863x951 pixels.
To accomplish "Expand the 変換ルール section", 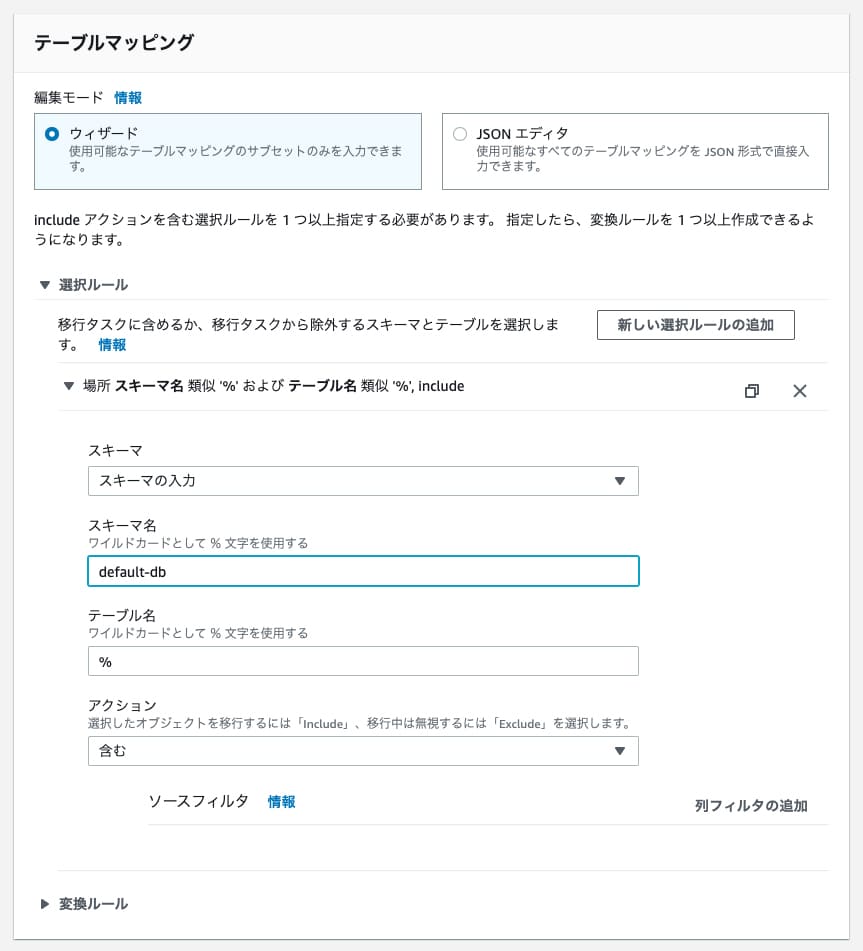I will [44, 904].
